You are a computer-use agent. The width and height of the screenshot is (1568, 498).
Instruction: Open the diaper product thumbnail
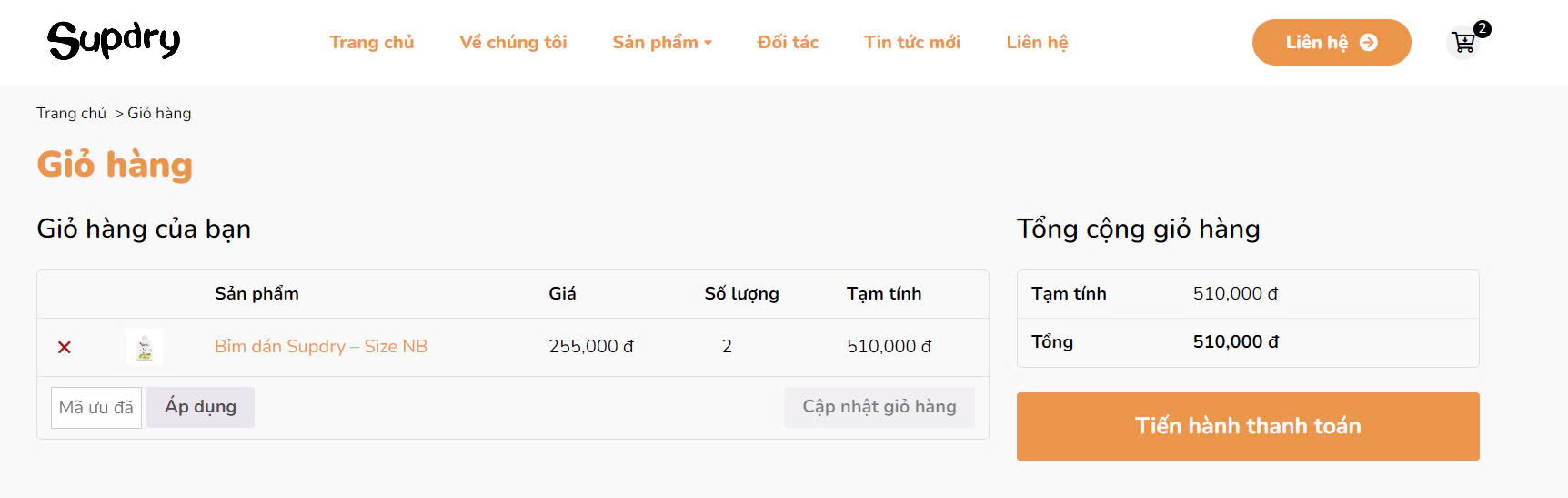145,347
